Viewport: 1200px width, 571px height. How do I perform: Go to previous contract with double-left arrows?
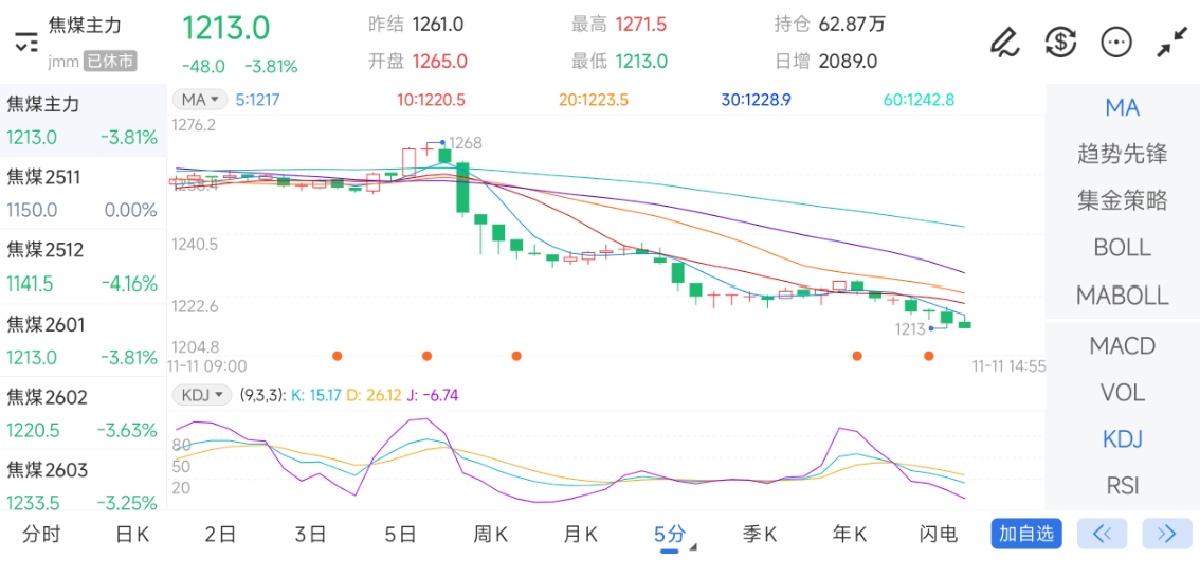[1102, 533]
